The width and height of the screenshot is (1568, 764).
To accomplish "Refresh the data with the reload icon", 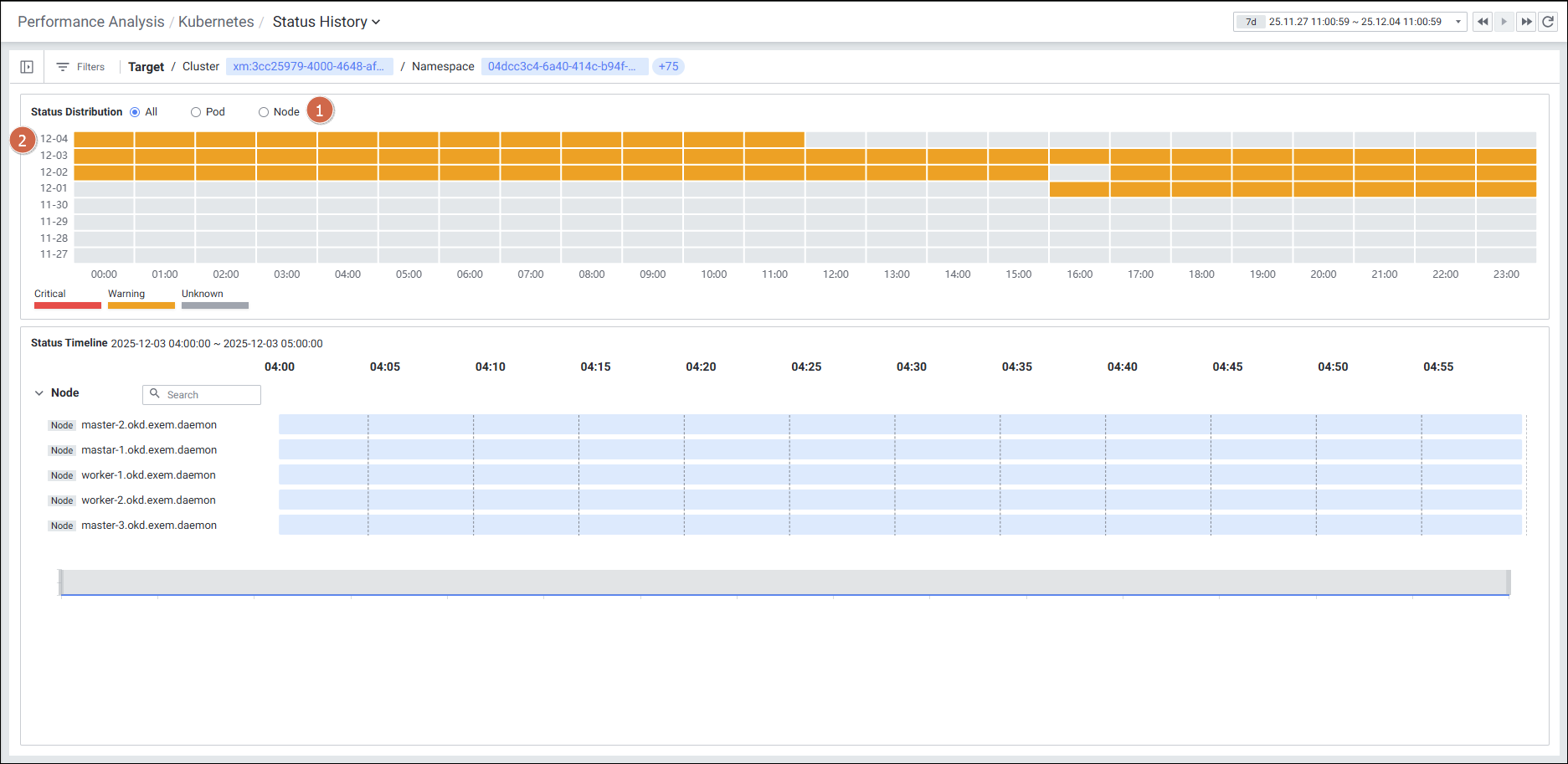I will (x=1548, y=22).
